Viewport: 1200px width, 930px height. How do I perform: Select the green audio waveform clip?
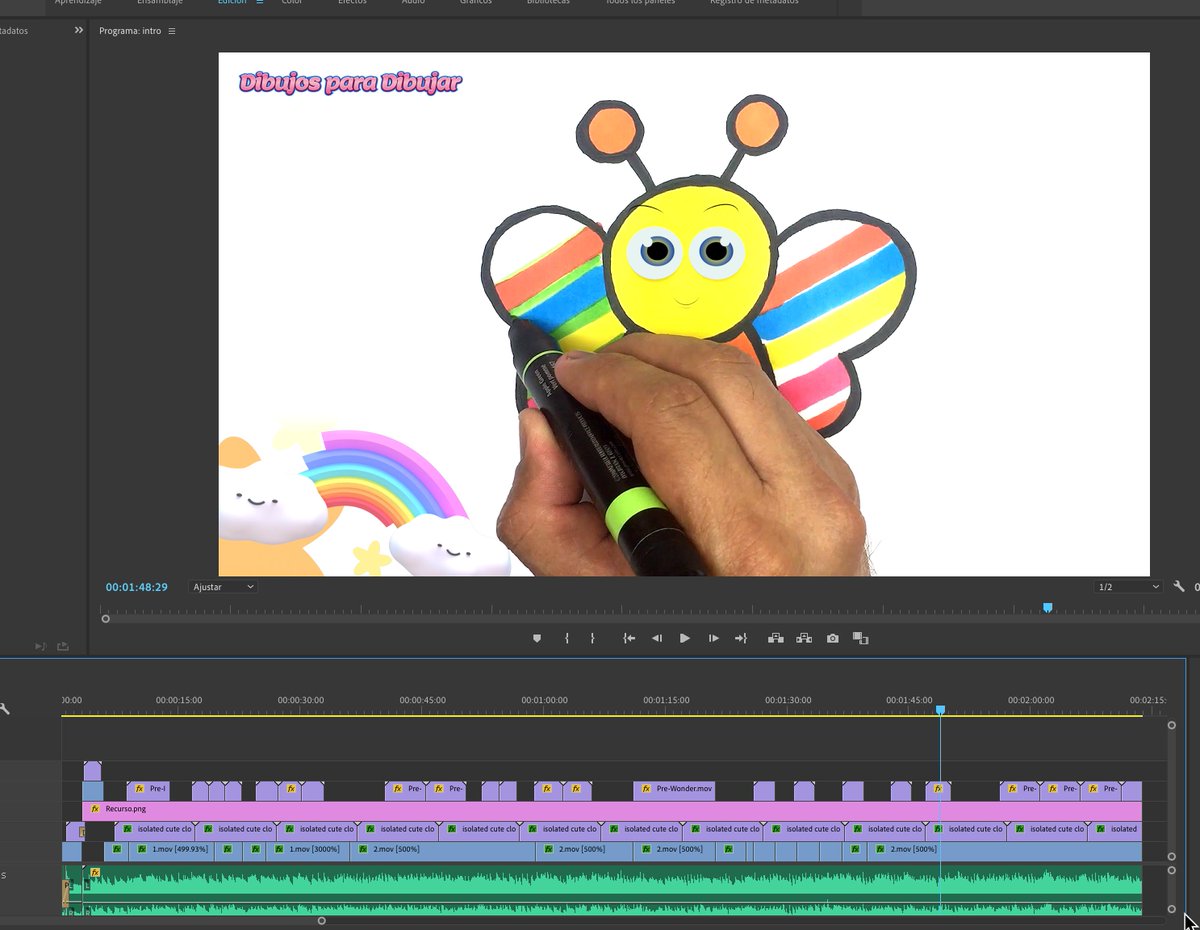612,890
